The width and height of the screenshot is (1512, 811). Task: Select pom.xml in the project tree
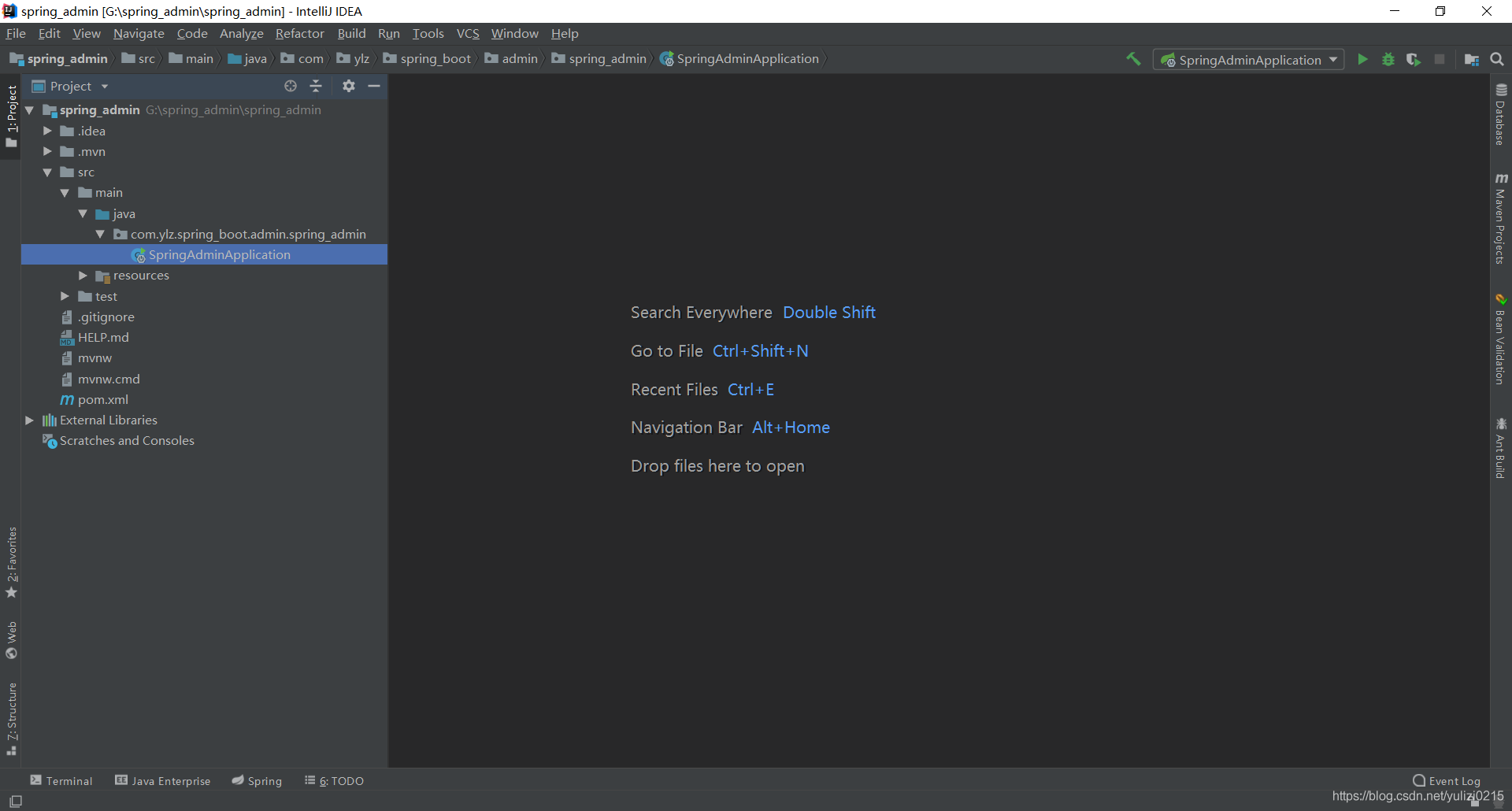(102, 400)
